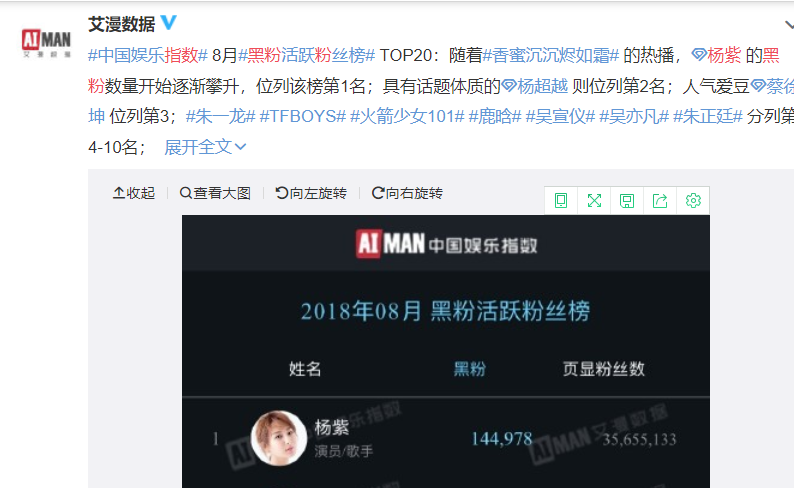Open the post options chevron at top right
Image resolution: width=794 pixels, height=488 pixels.
tap(789, 24)
